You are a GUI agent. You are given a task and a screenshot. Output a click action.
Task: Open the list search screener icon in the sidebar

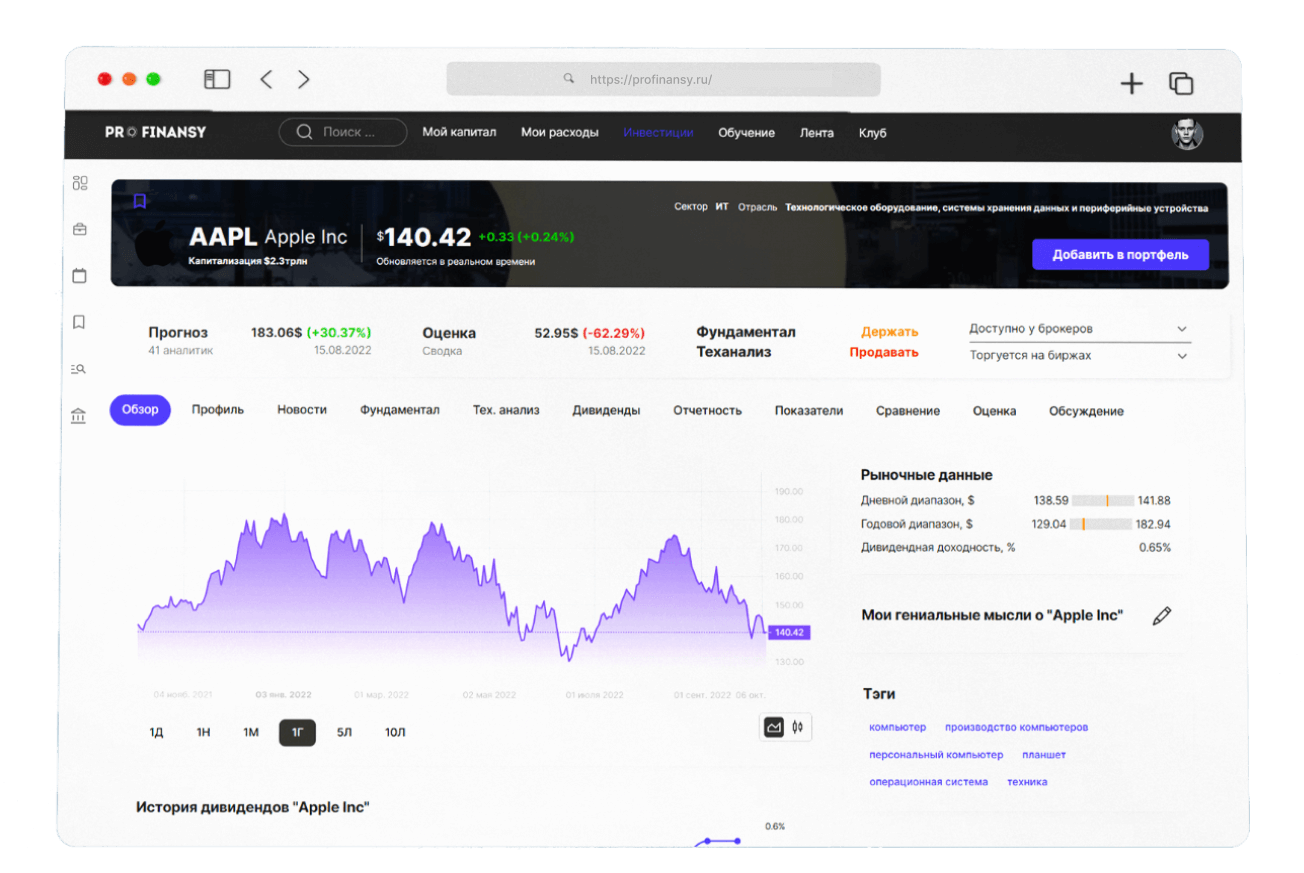coord(79,369)
